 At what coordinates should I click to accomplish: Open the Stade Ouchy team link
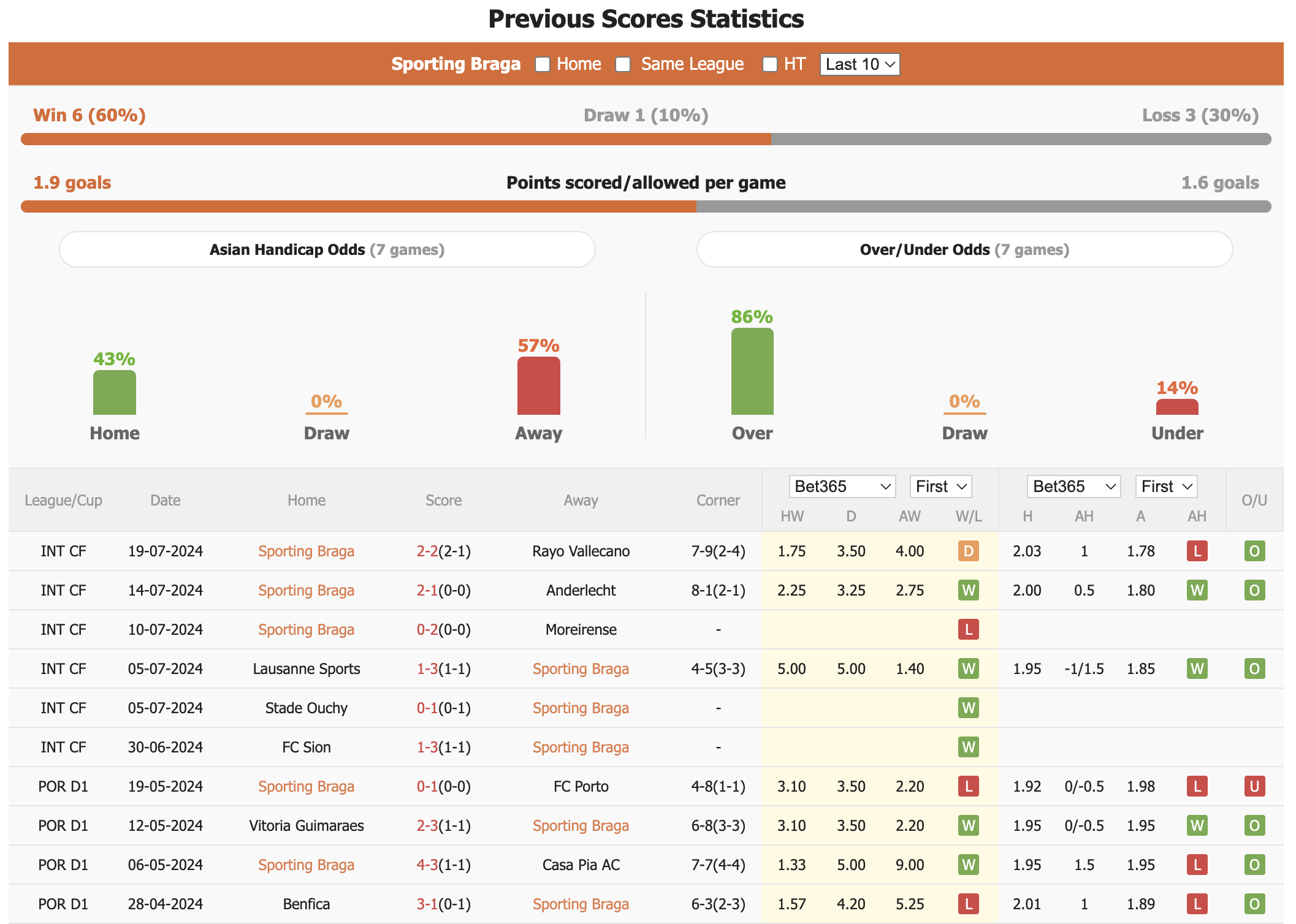307,708
